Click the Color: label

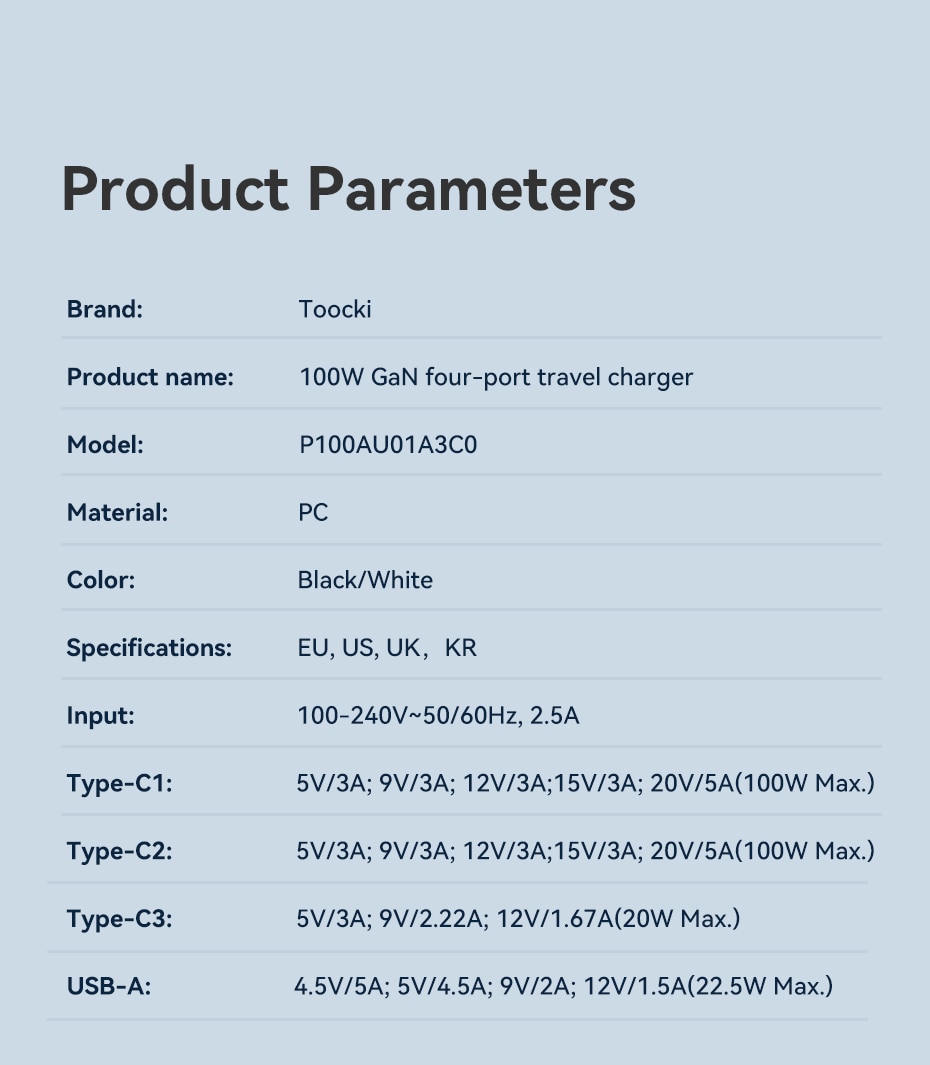click(x=100, y=580)
